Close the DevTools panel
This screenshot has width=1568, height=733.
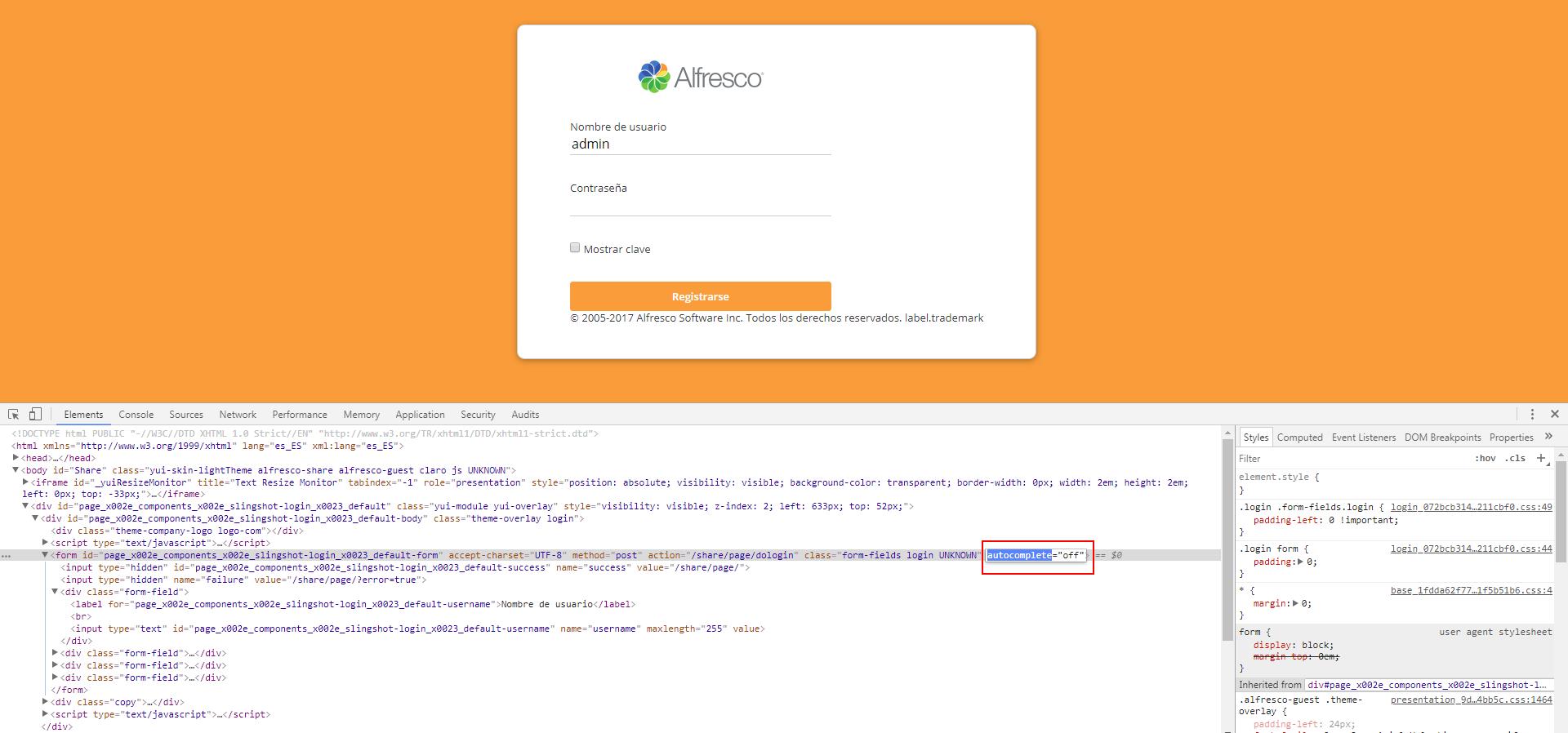[1555, 415]
